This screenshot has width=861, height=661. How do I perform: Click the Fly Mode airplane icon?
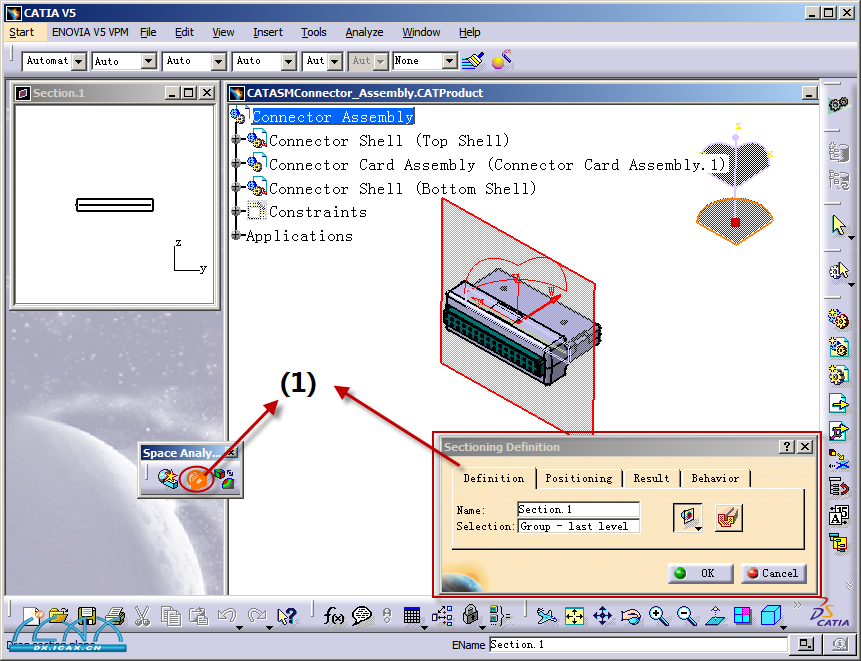pyautogui.click(x=546, y=616)
